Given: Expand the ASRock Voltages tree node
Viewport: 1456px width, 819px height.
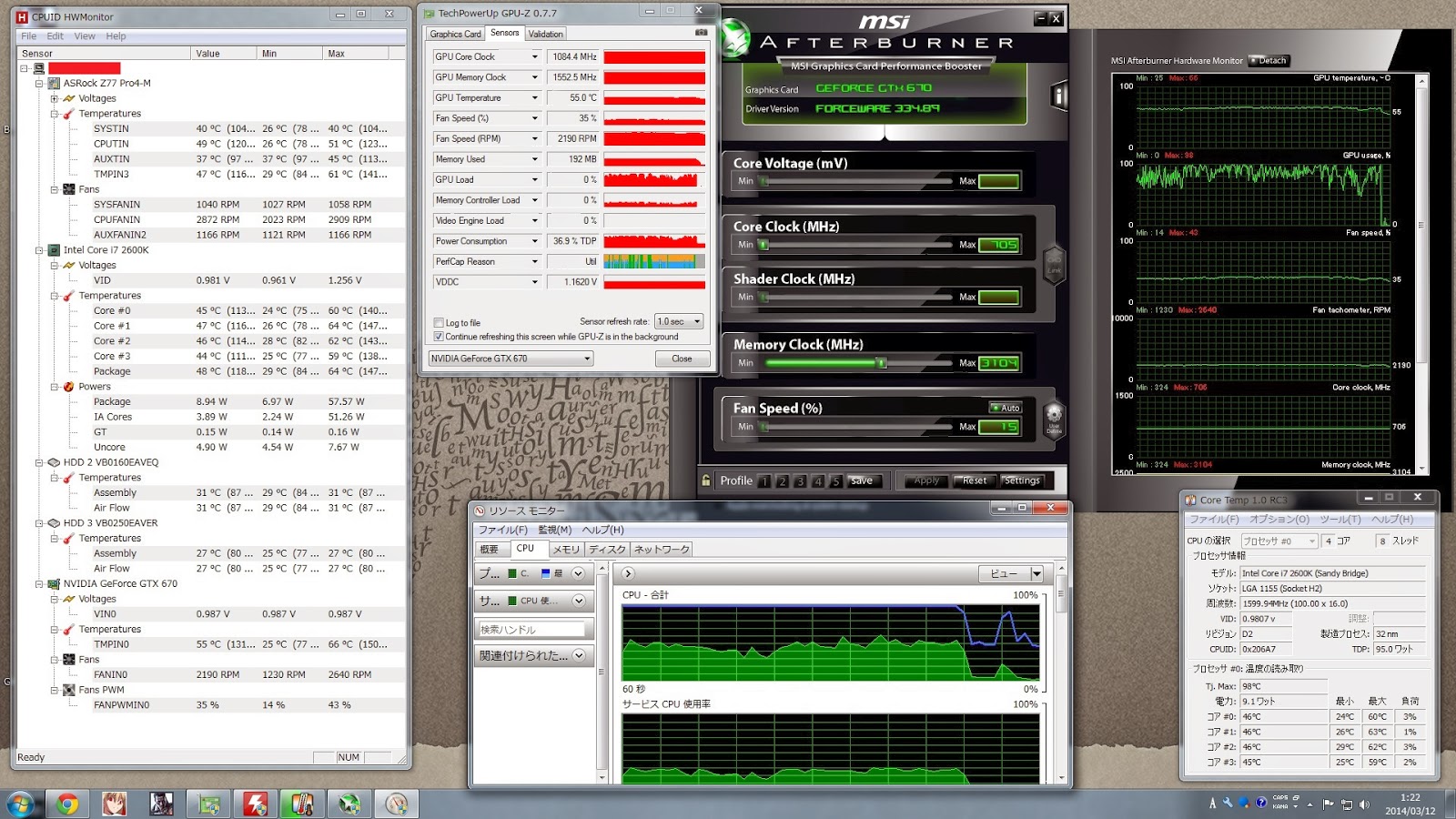Looking at the screenshot, I should click(x=55, y=98).
